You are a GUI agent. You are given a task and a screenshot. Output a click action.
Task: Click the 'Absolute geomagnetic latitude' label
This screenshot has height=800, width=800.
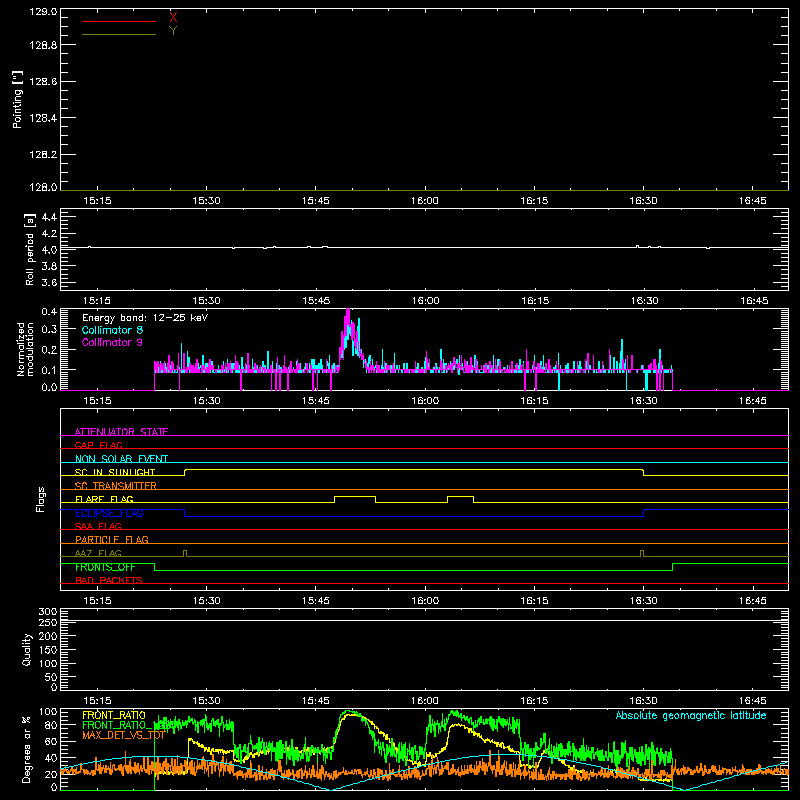(x=691, y=715)
